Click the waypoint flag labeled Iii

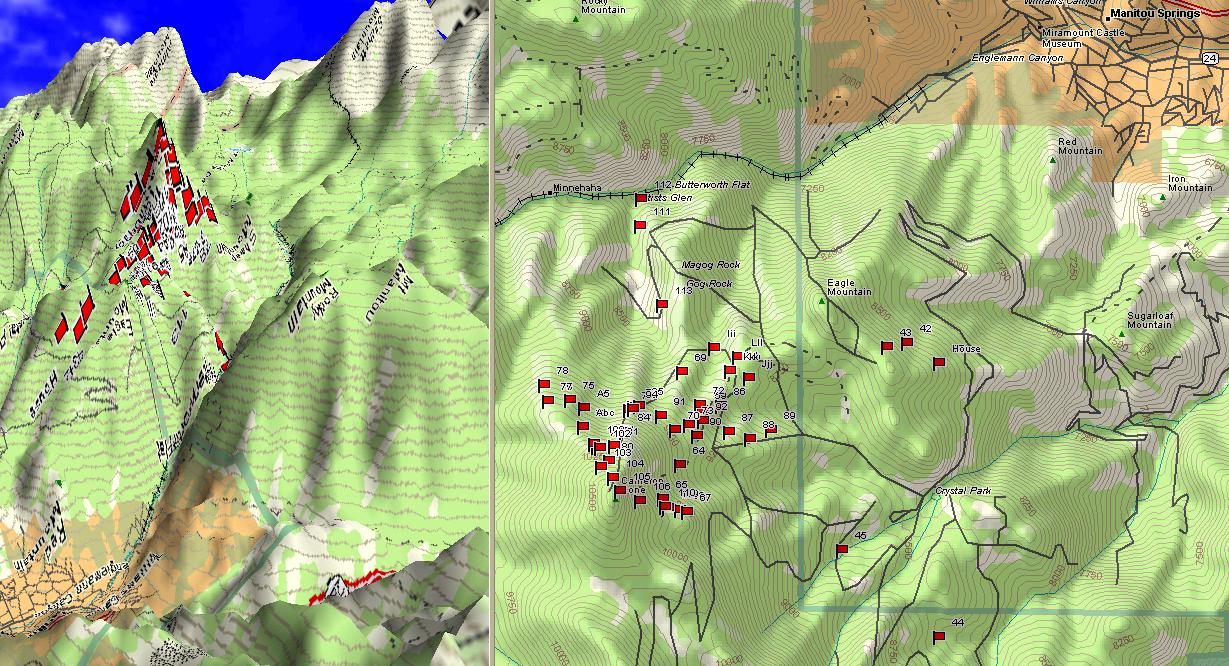(x=715, y=348)
